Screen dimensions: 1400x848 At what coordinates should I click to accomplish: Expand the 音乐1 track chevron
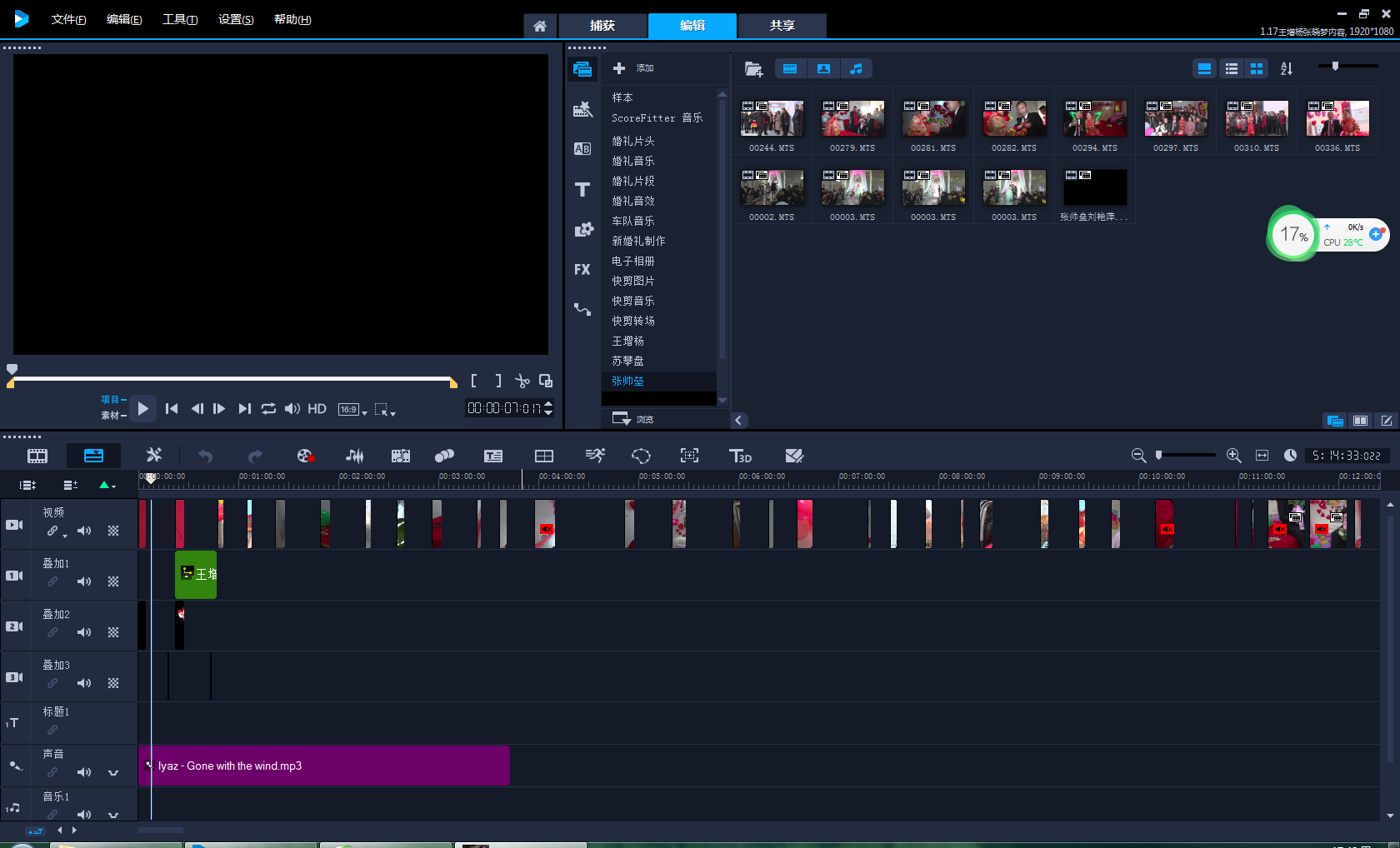(113, 815)
